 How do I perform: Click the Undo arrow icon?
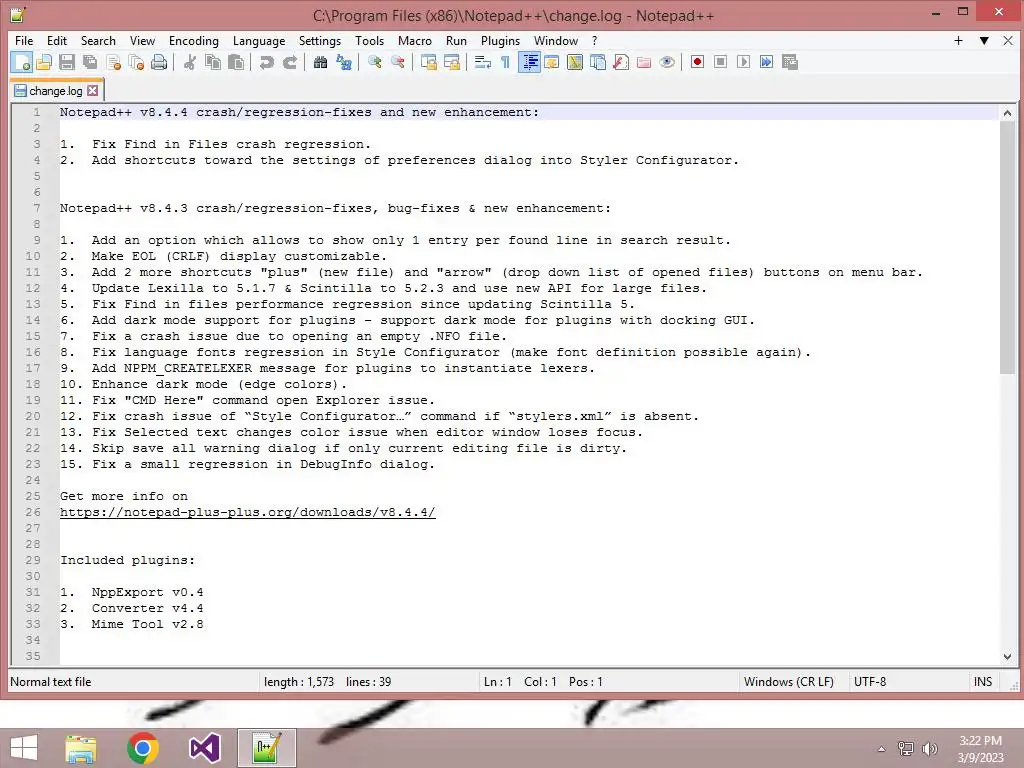(266, 62)
